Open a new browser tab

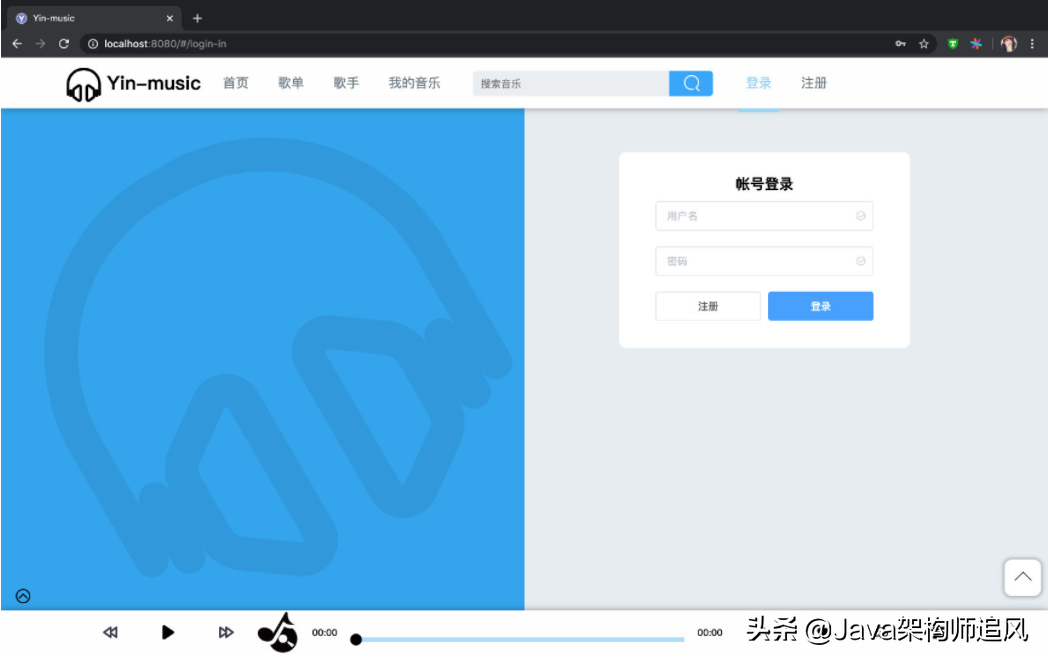pos(197,18)
